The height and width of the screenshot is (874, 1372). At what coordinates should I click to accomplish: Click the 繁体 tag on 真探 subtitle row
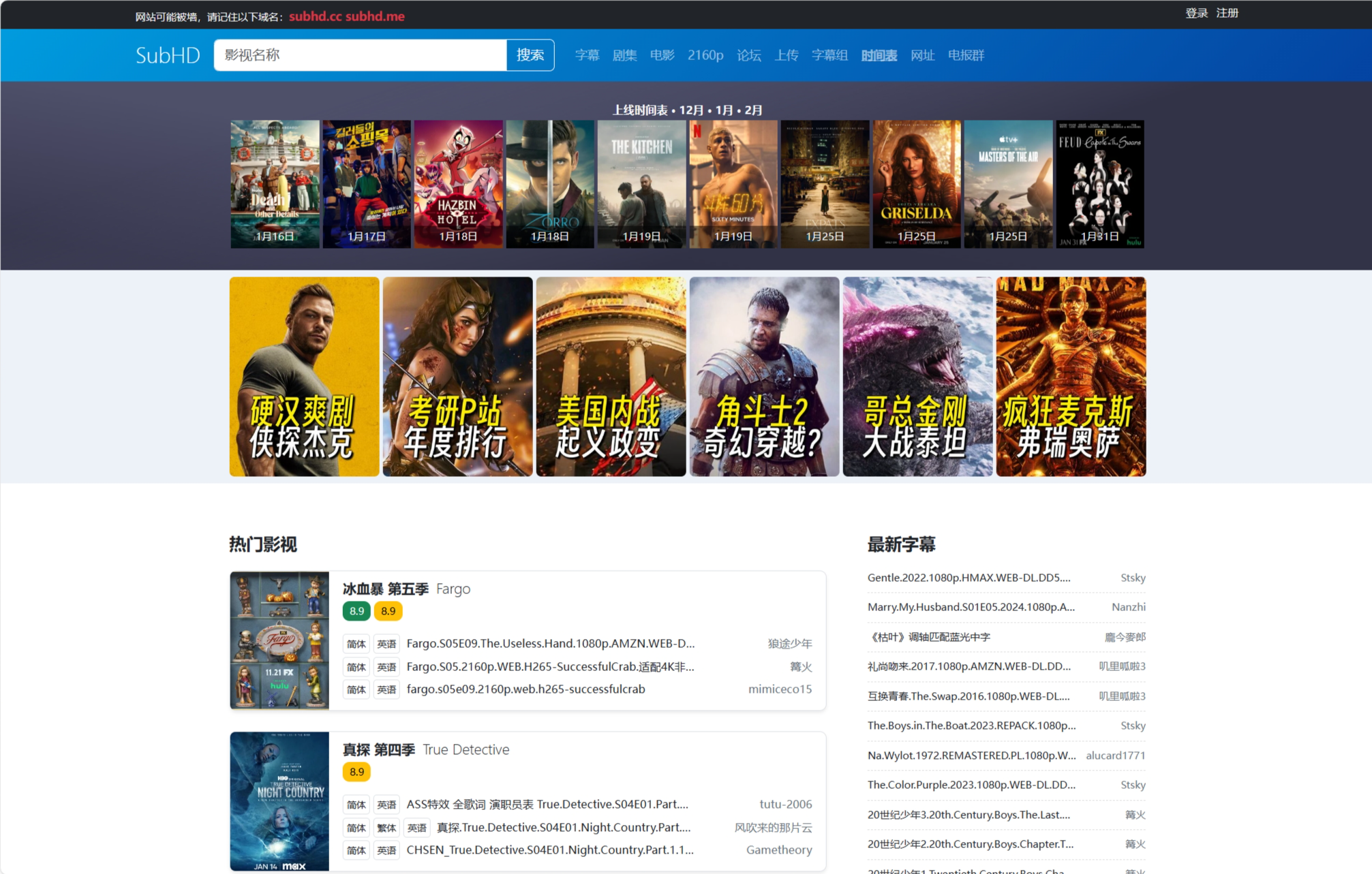click(386, 828)
